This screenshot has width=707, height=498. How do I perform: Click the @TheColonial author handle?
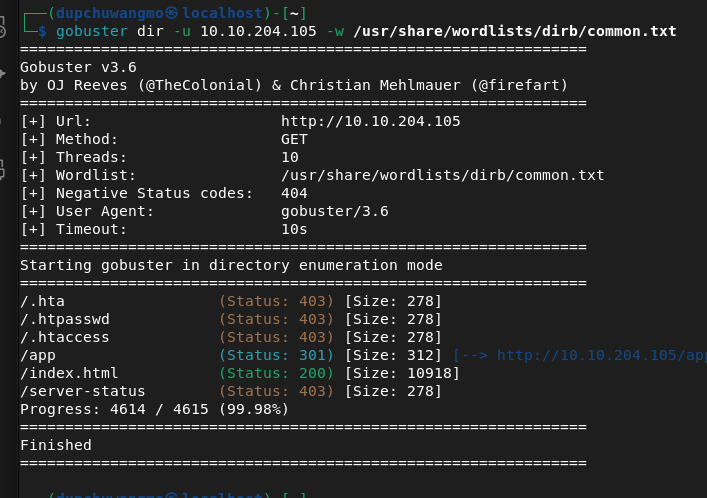[200, 85]
